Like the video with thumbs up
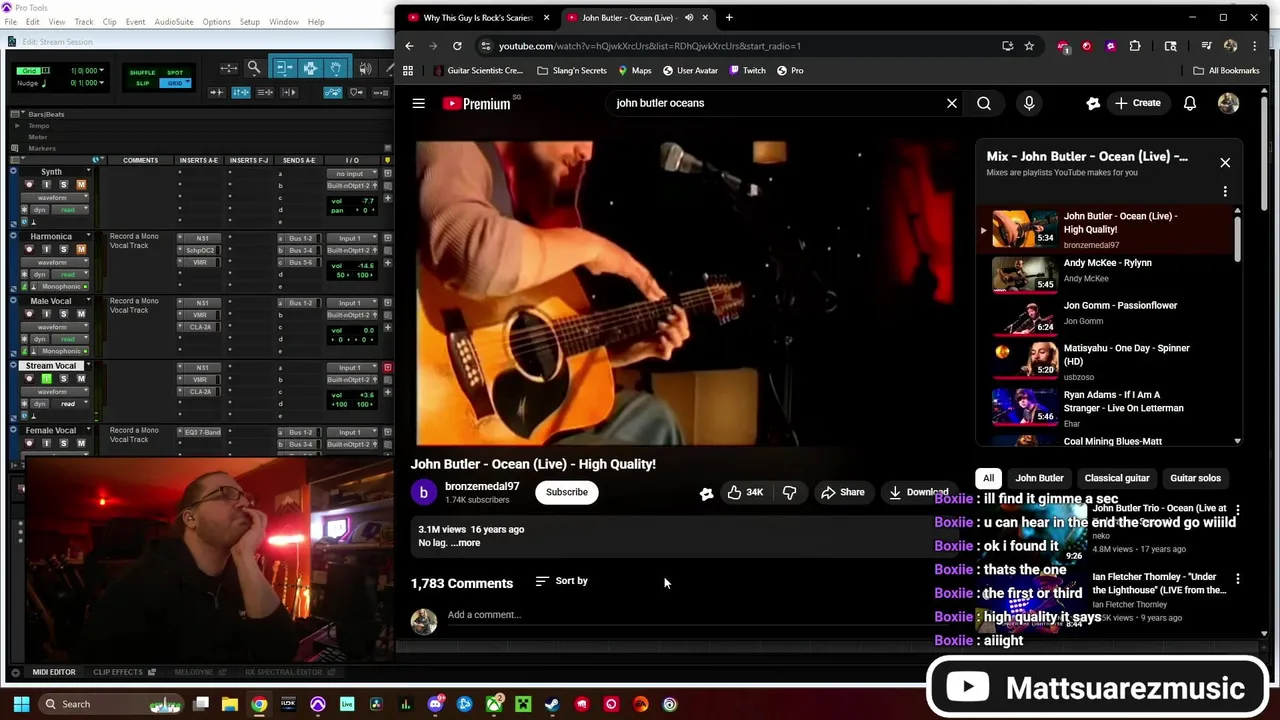This screenshot has height=720, width=1280. (745, 492)
